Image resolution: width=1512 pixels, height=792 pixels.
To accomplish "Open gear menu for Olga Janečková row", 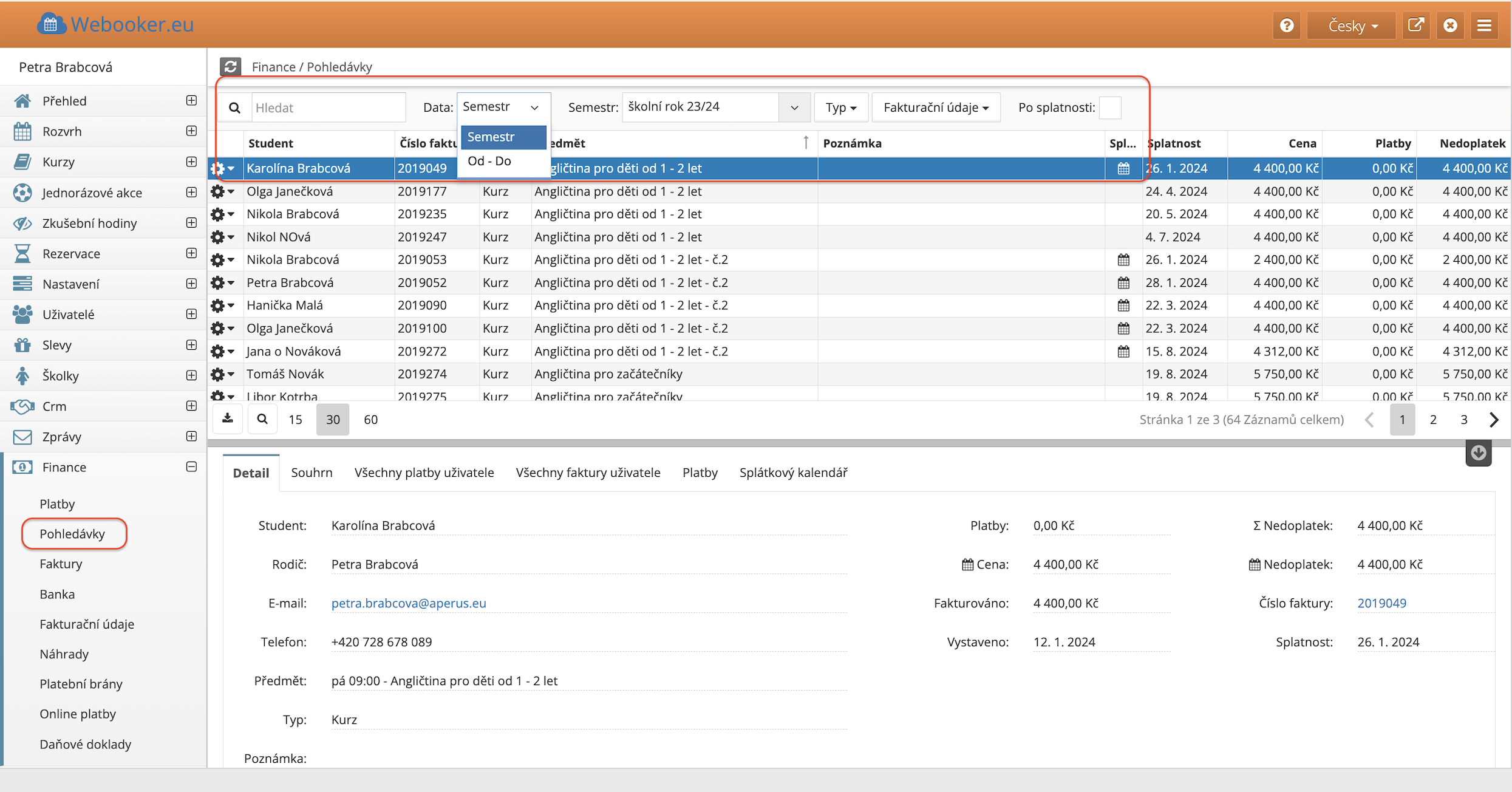I will [x=222, y=191].
